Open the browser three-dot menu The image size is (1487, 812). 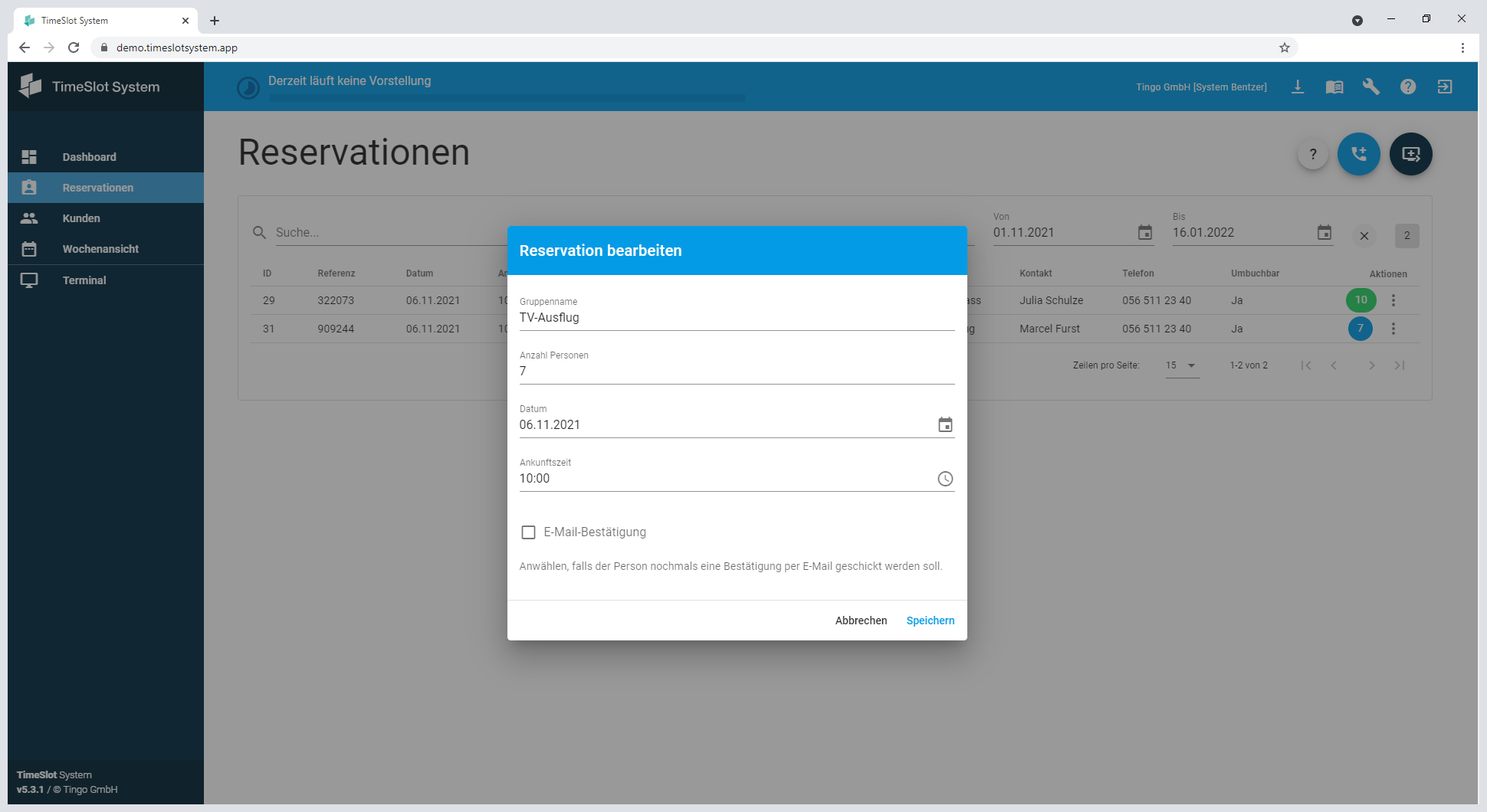tap(1462, 47)
